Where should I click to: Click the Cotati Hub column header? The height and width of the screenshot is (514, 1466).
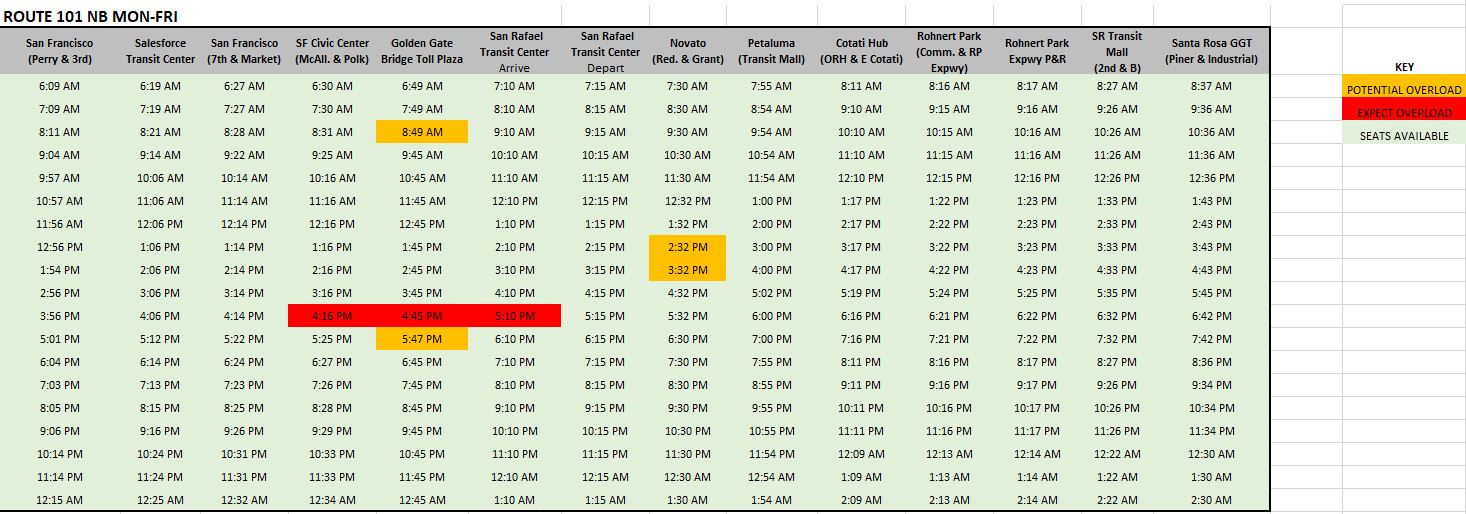(x=861, y=51)
